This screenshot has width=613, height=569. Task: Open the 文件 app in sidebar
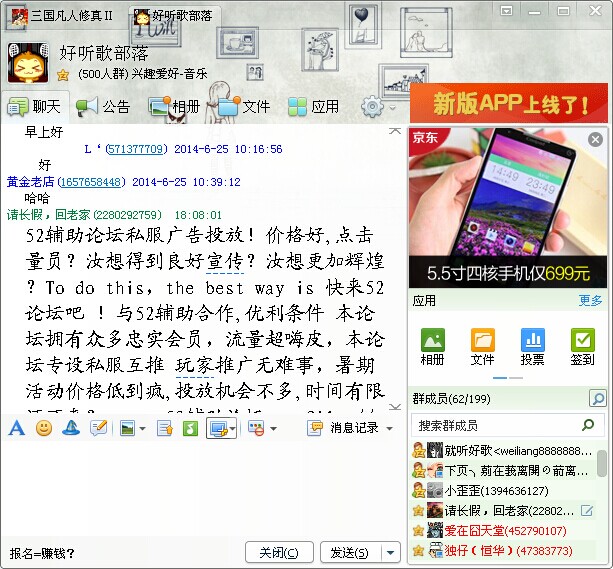[x=482, y=347]
